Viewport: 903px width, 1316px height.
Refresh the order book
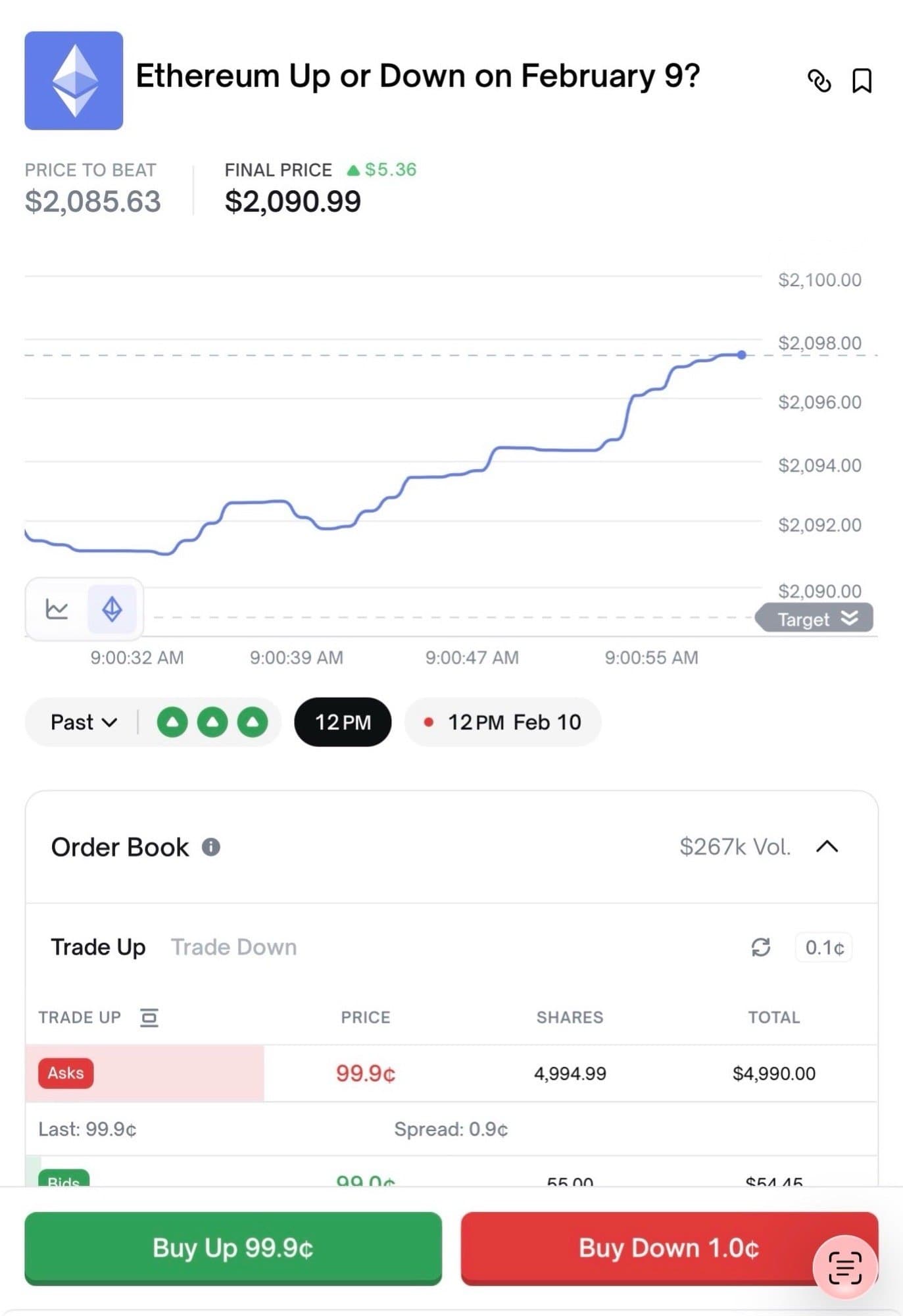pos(761,948)
